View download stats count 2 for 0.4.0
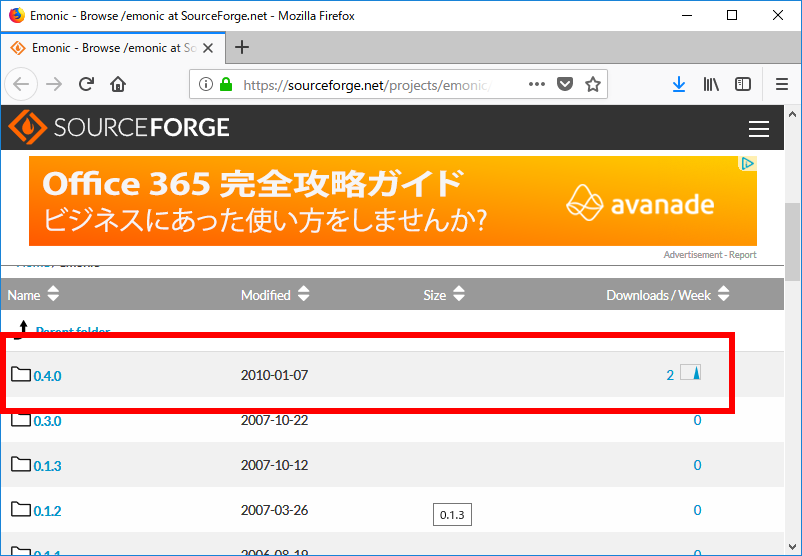 pos(670,375)
